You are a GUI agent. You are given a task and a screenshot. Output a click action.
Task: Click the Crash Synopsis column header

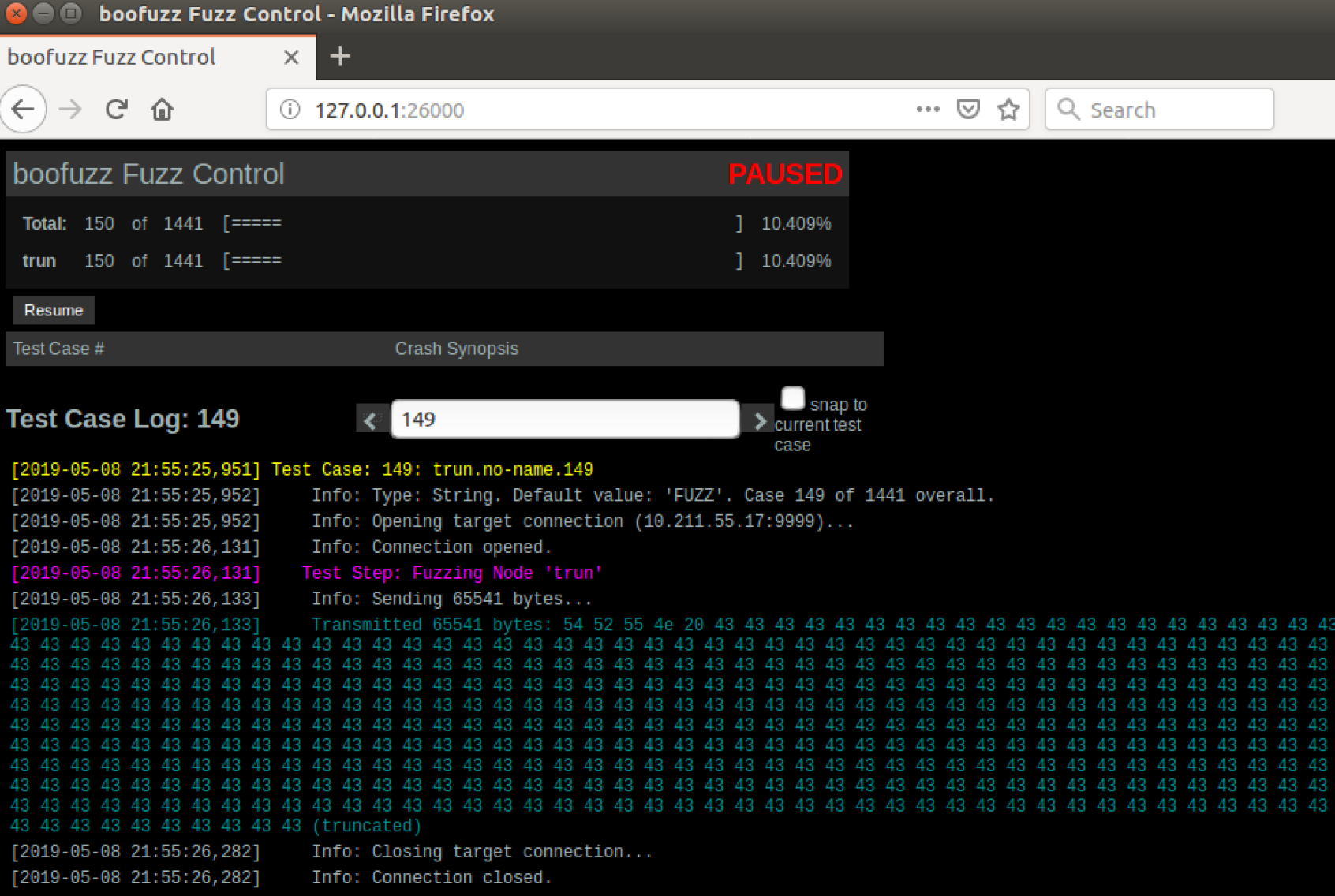[457, 349]
